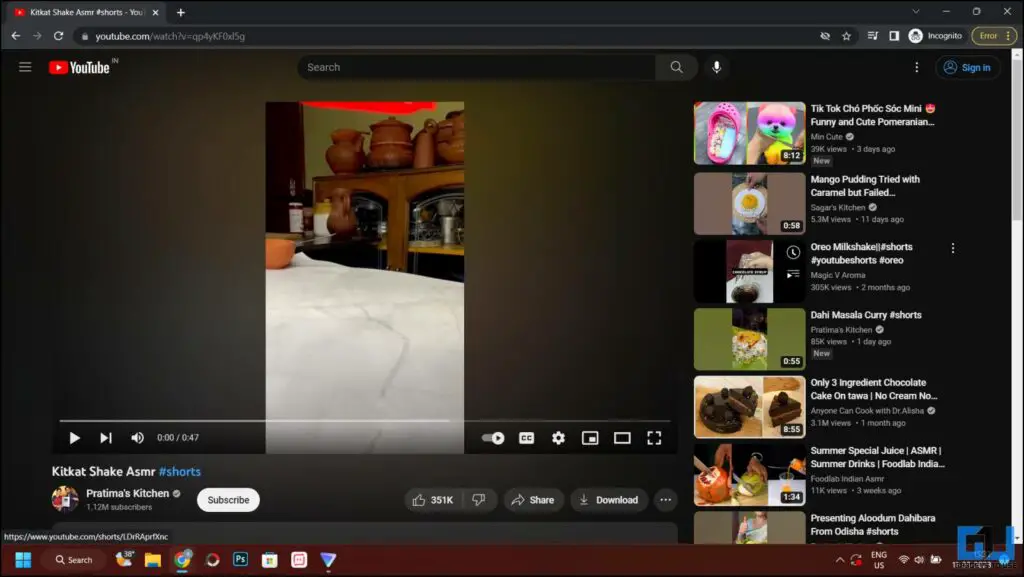Viewport: 1024px width, 577px height.
Task: Open the #shorts hashtag link
Action: point(179,471)
